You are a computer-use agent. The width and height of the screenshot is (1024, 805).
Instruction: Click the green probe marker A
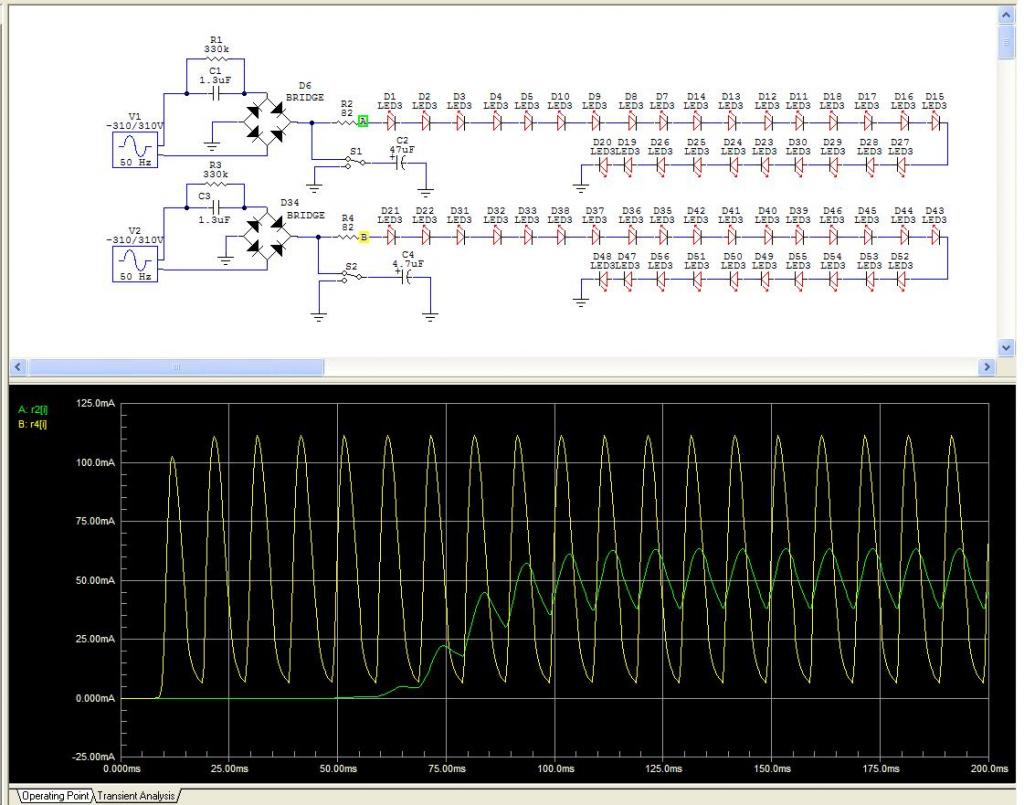(x=364, y=122)
